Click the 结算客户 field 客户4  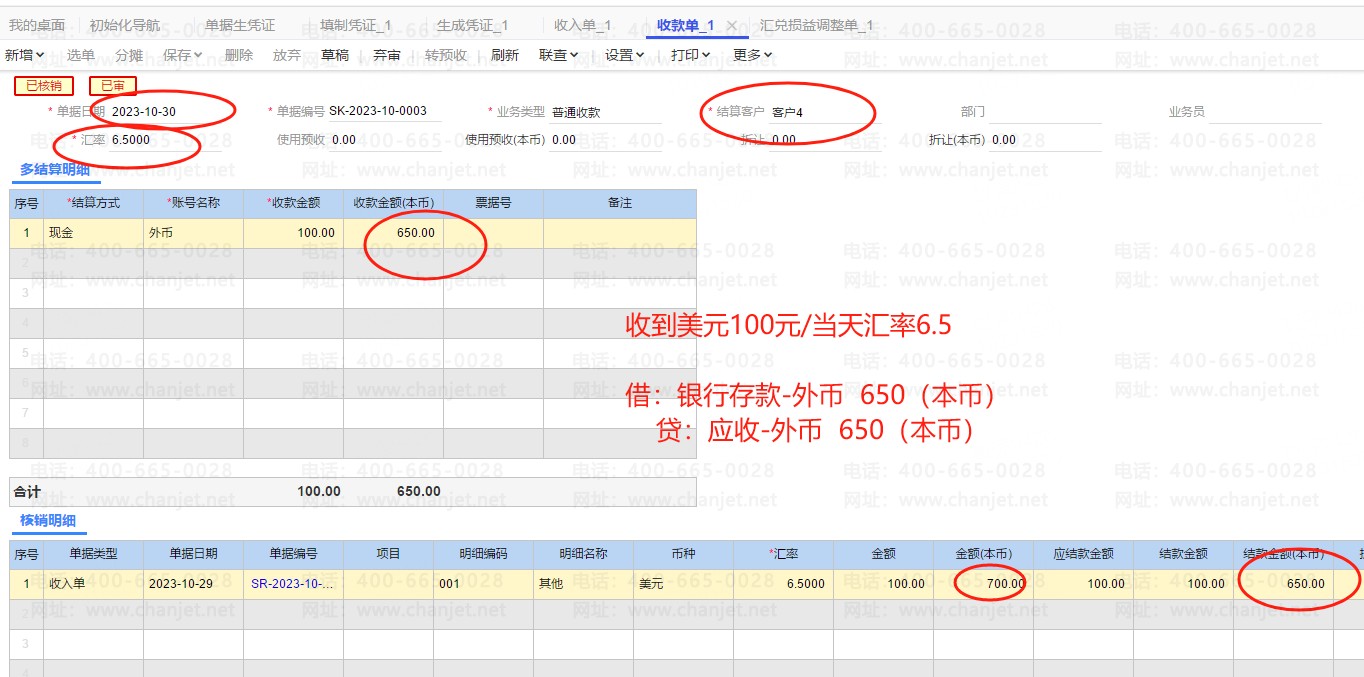tap(825, 112)
